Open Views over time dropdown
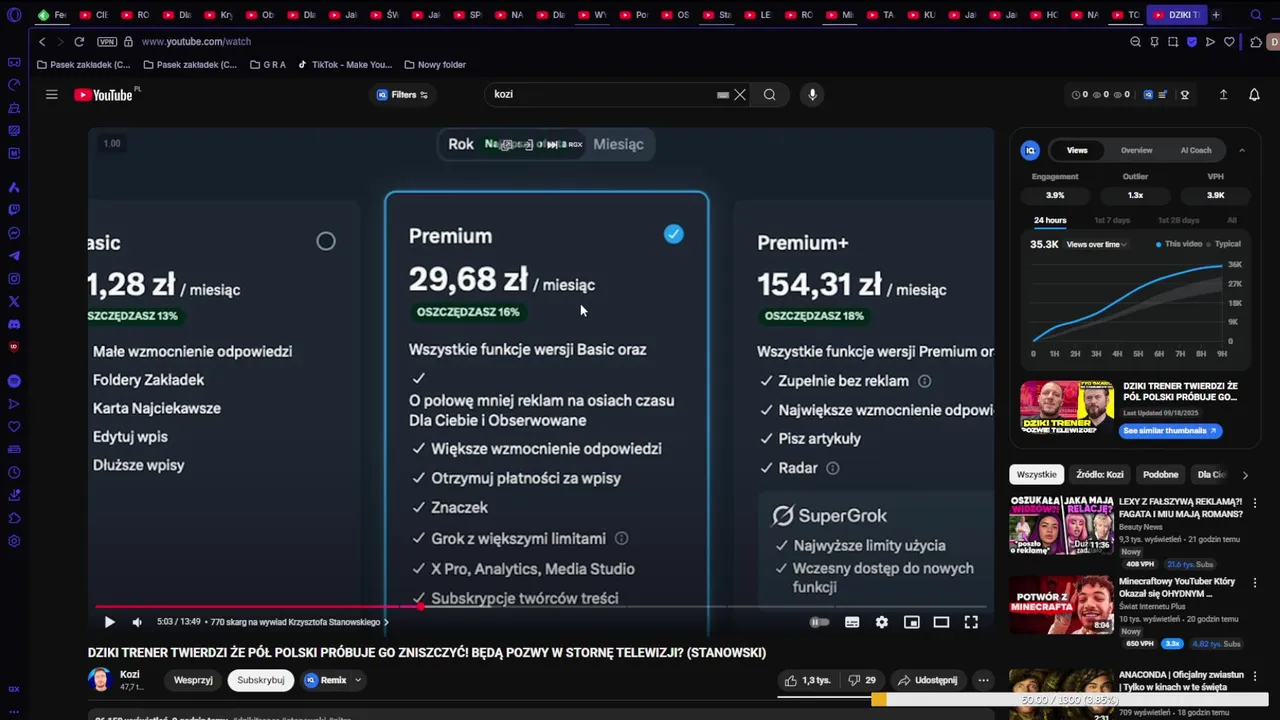Screen dimensions: 1280x720 [x=1097, y=244]
